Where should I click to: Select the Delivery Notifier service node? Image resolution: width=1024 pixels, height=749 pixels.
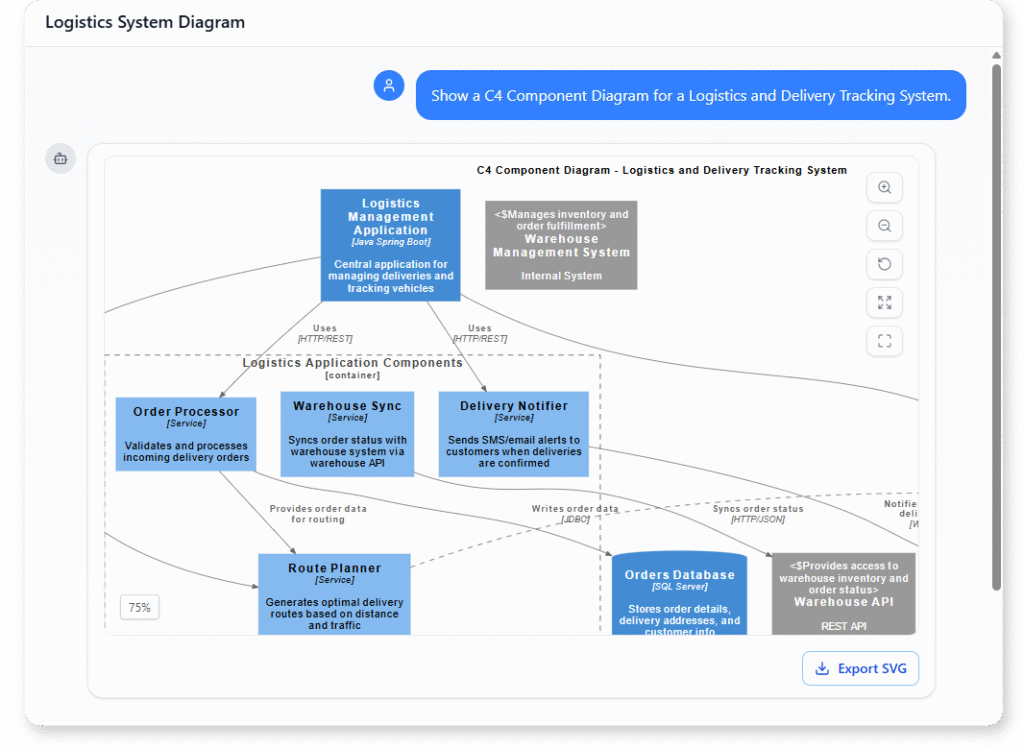514,432
